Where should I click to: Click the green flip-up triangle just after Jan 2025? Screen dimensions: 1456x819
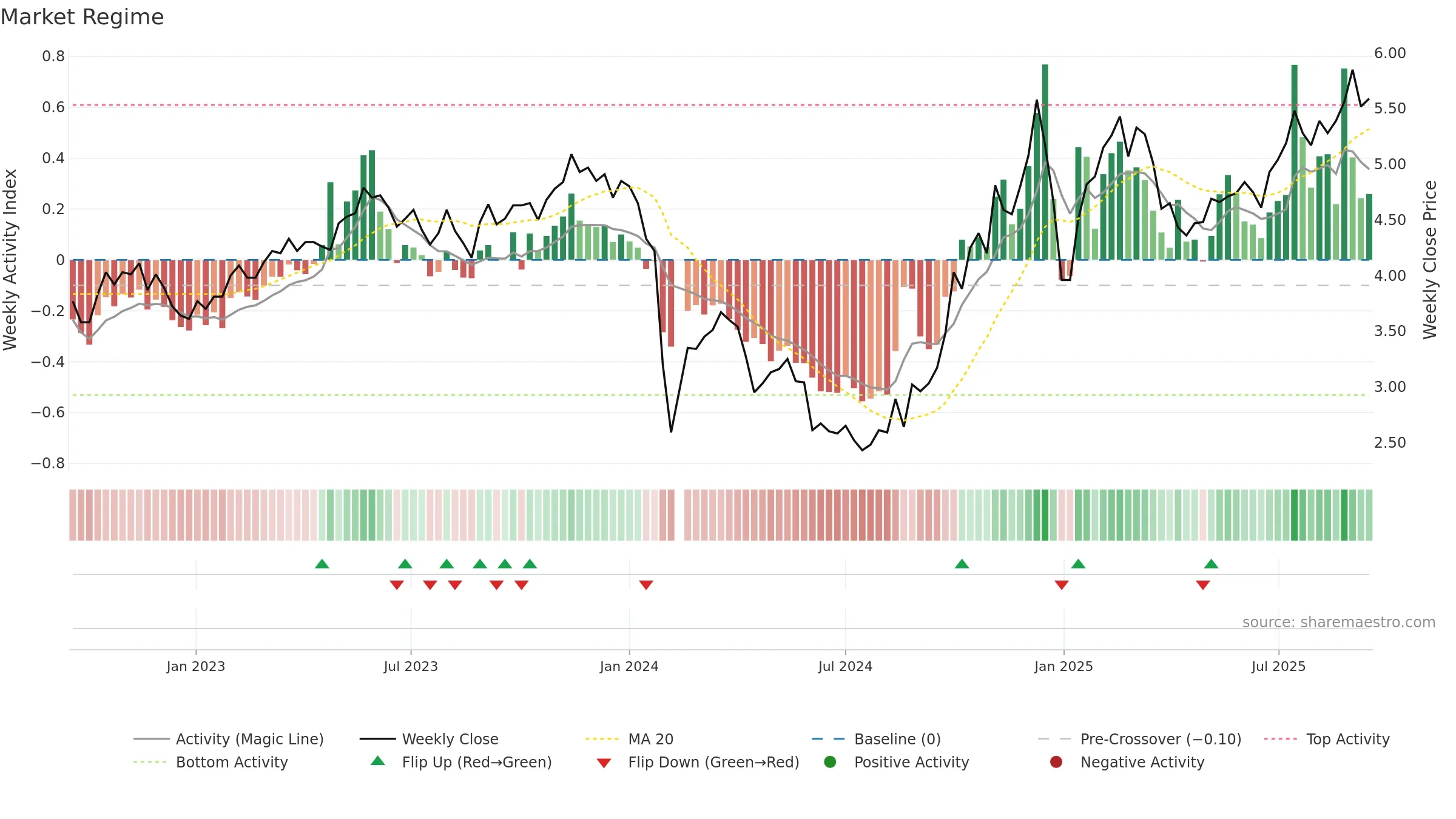pos(1078,564)
